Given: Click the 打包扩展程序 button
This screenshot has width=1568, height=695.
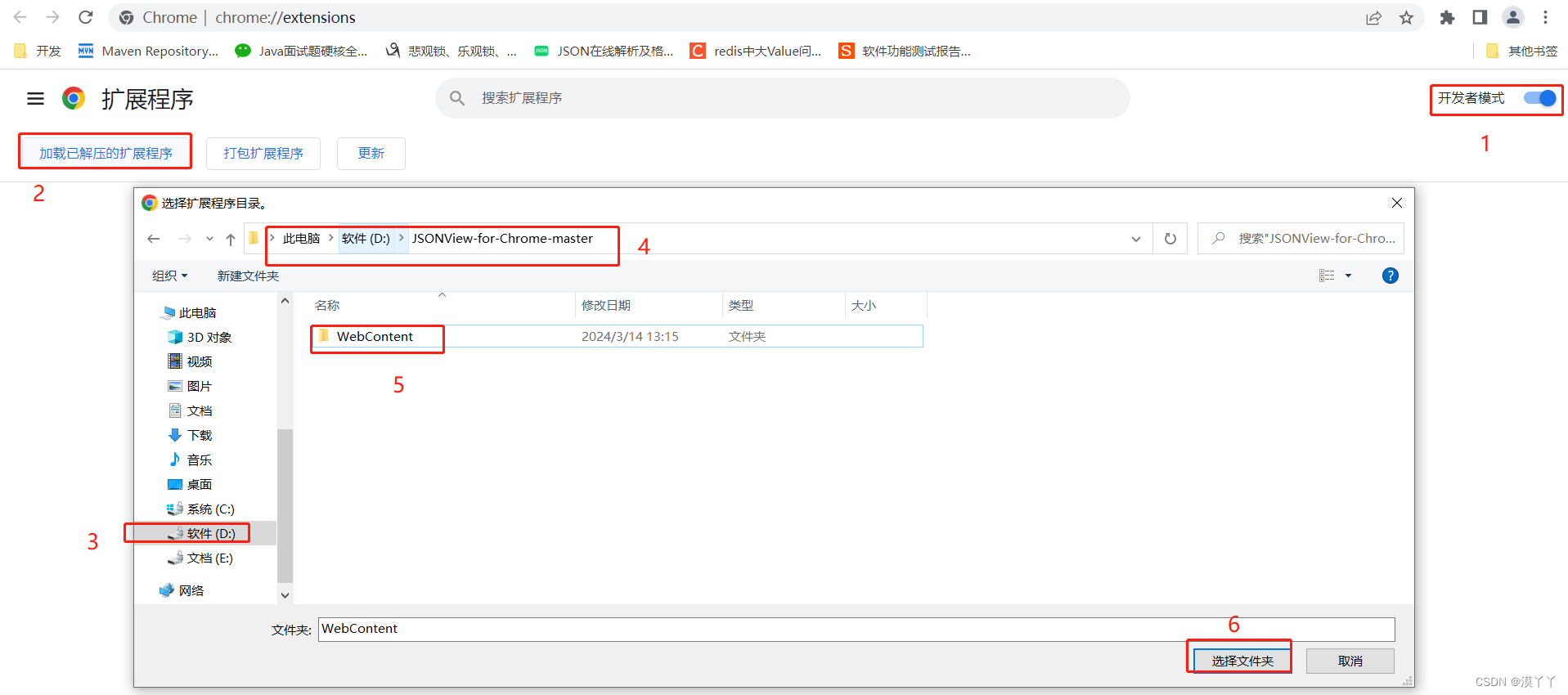Looking at the screenshot, I should click(263, 153).
